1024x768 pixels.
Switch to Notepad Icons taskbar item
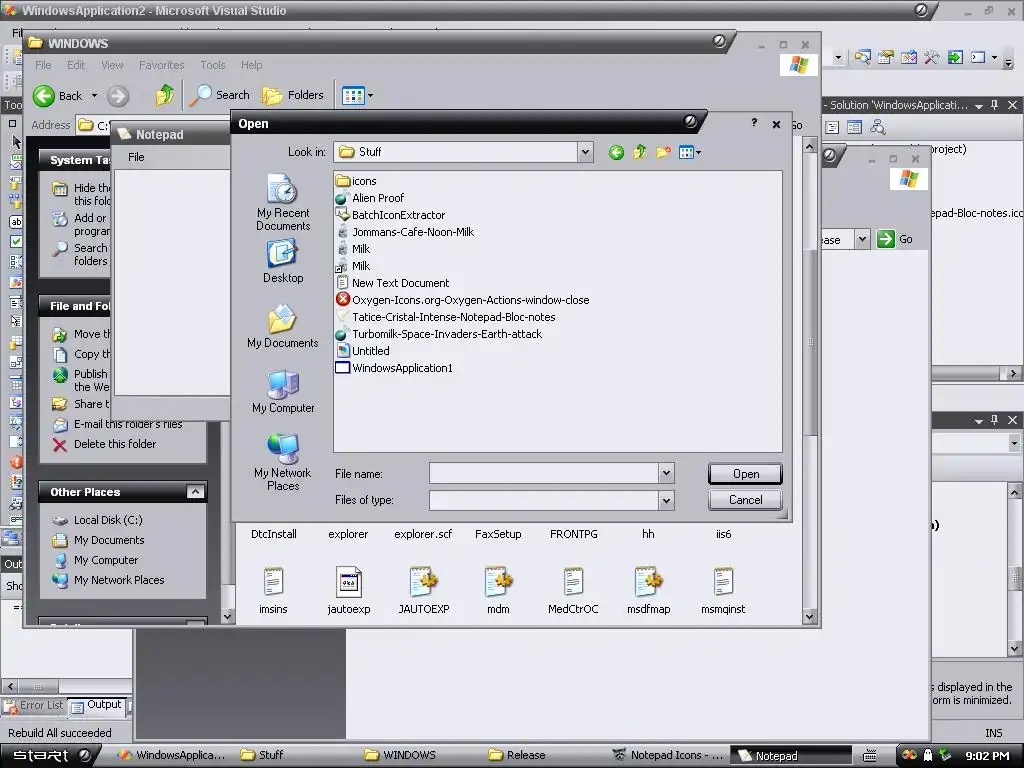(x=667, y=755)
